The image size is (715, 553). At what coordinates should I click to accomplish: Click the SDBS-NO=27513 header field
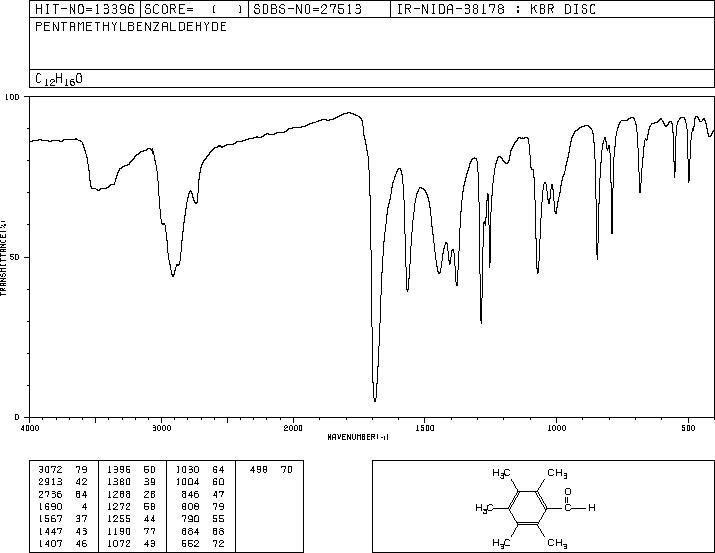(319, 9)
